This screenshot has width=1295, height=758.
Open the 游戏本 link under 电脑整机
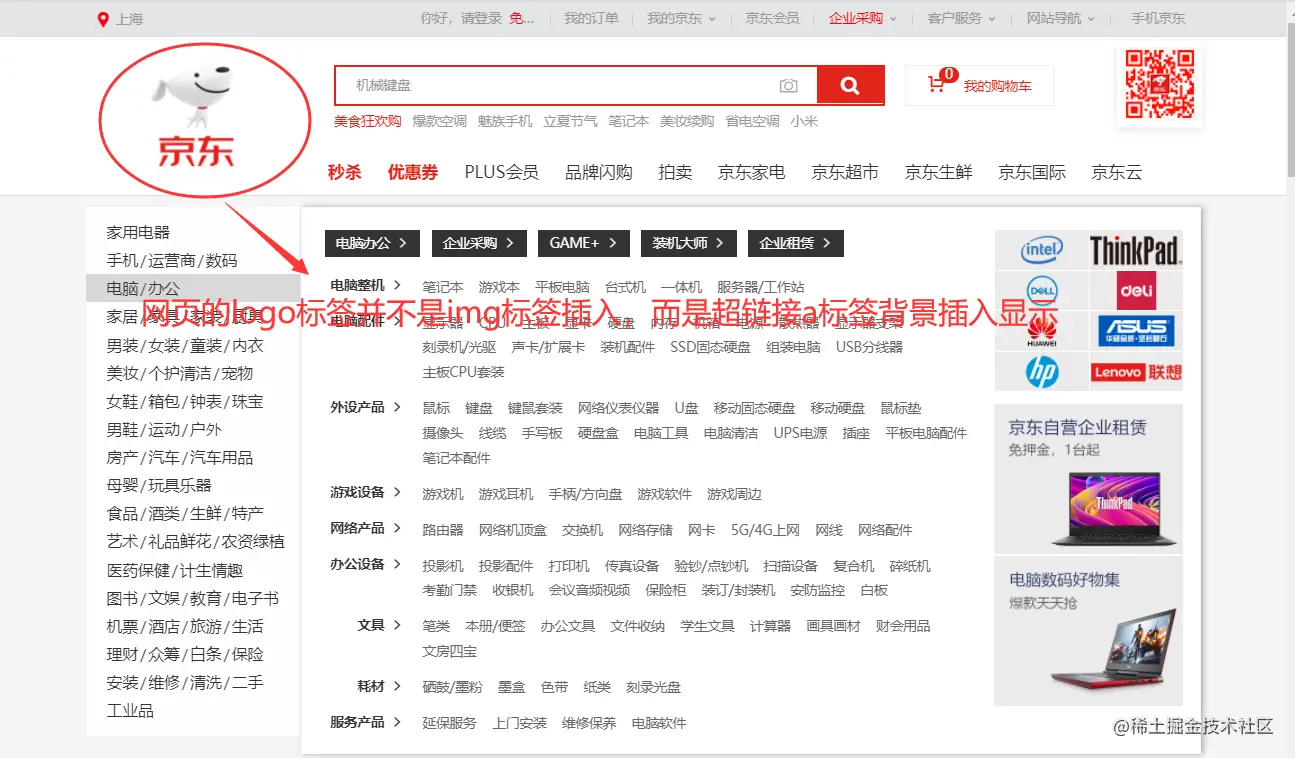pyautogui.click(x=499, y=287)
